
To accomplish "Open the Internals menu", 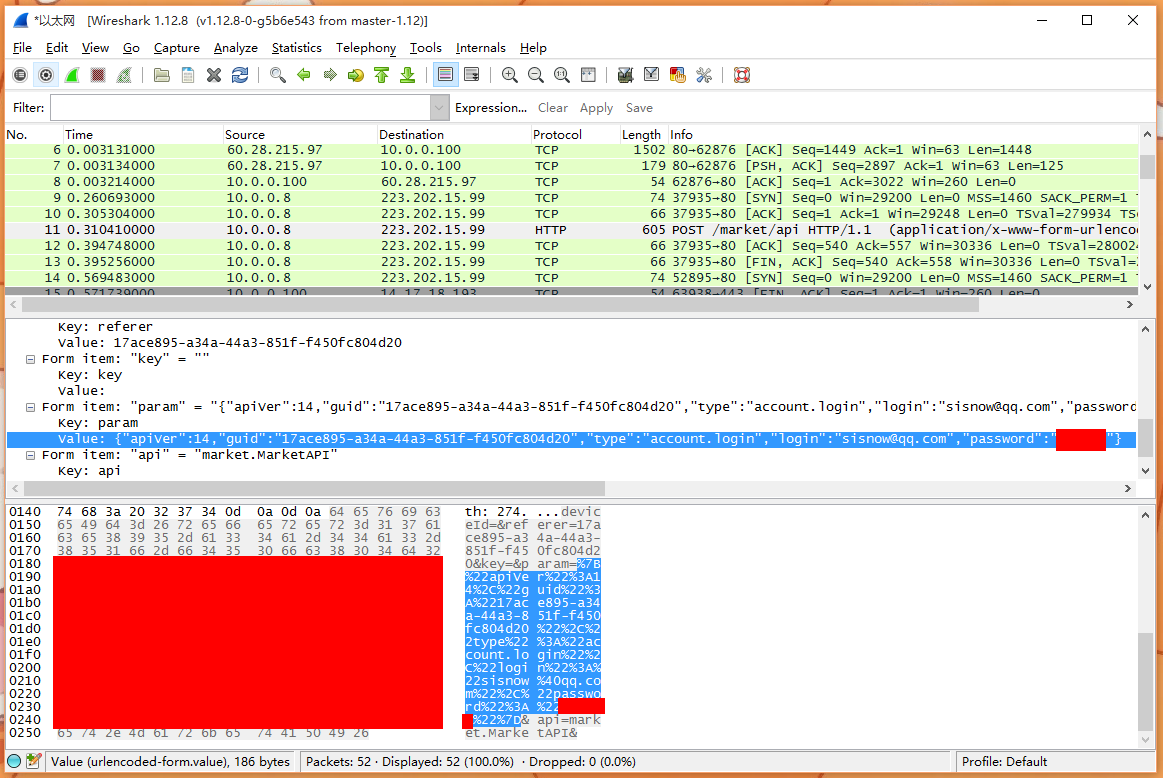I will click(x=480, y=47).
